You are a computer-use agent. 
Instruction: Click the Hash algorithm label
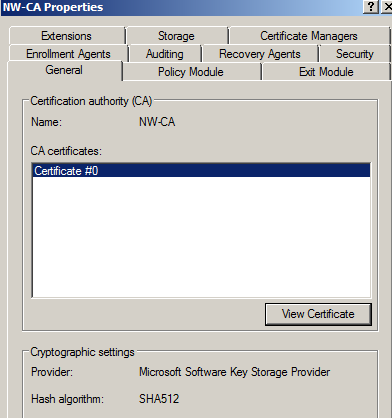[67, 399]
